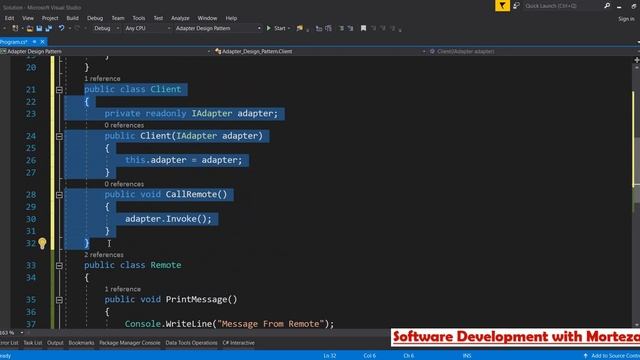Click the Start debugging button
Viewport: 640px width, 360px height.
coord(276,28)
